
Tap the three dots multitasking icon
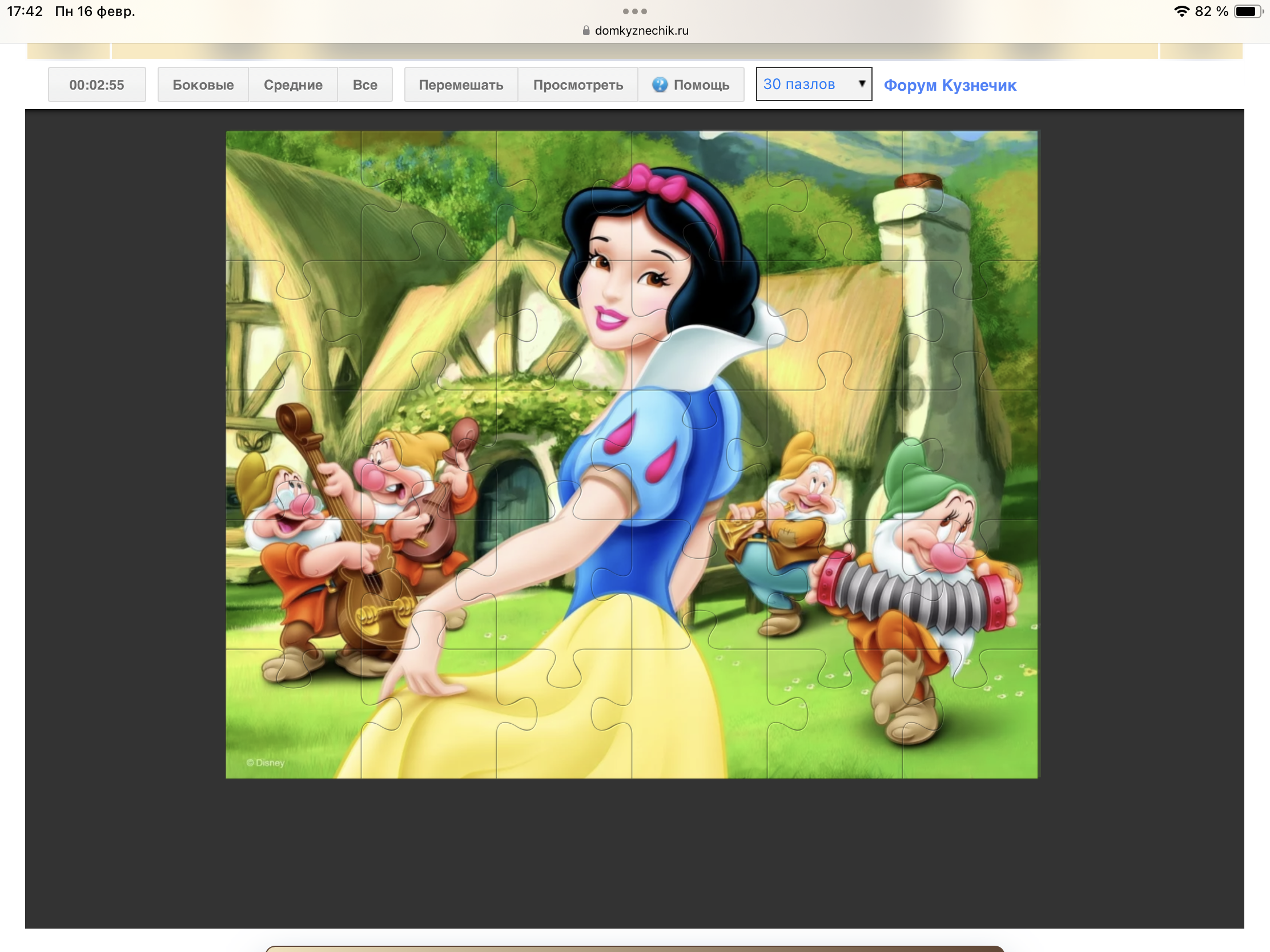click(634, 11)
